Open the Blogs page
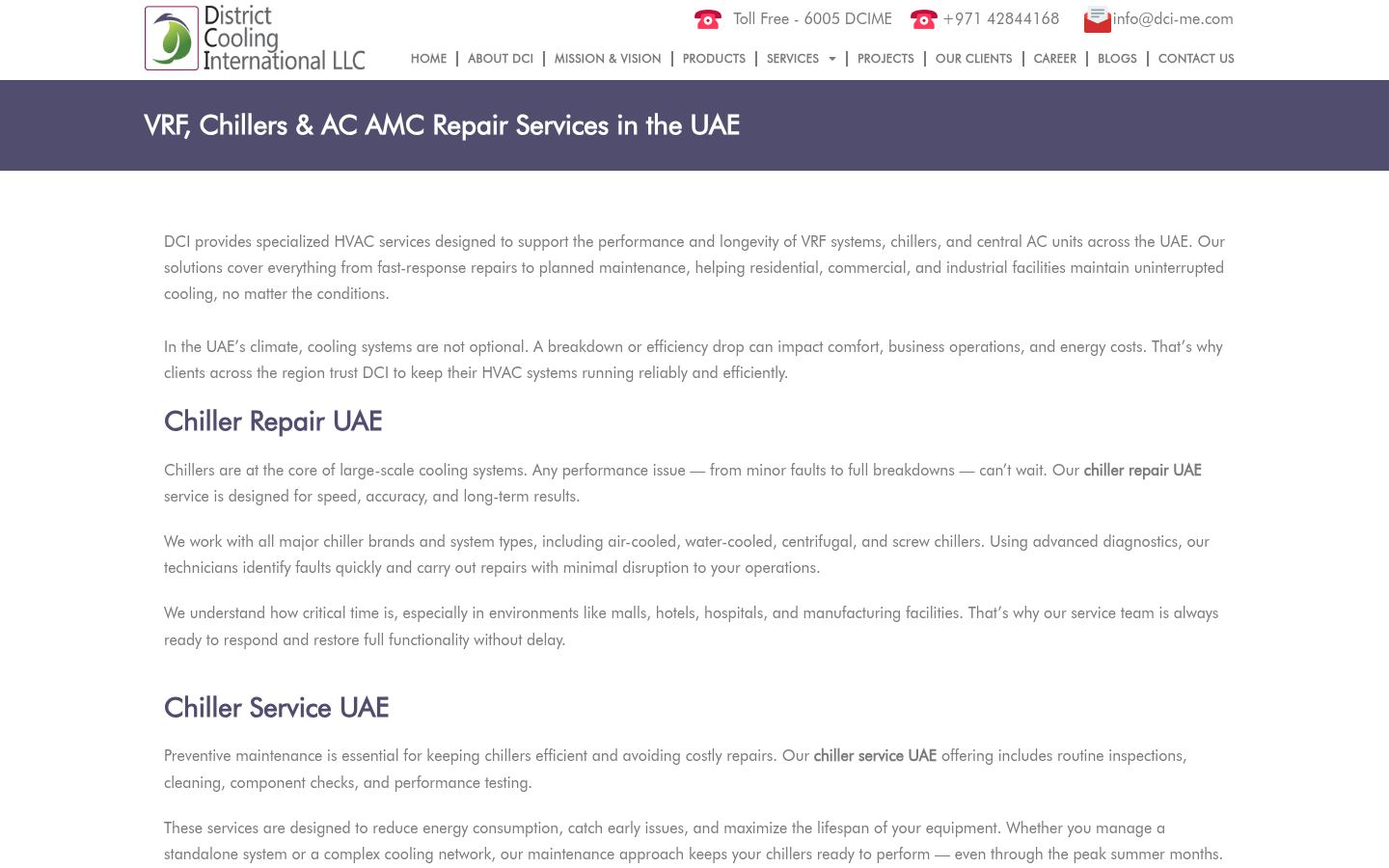The height and width of the screenshot is (868, 1389). [x=1117, y=59]
